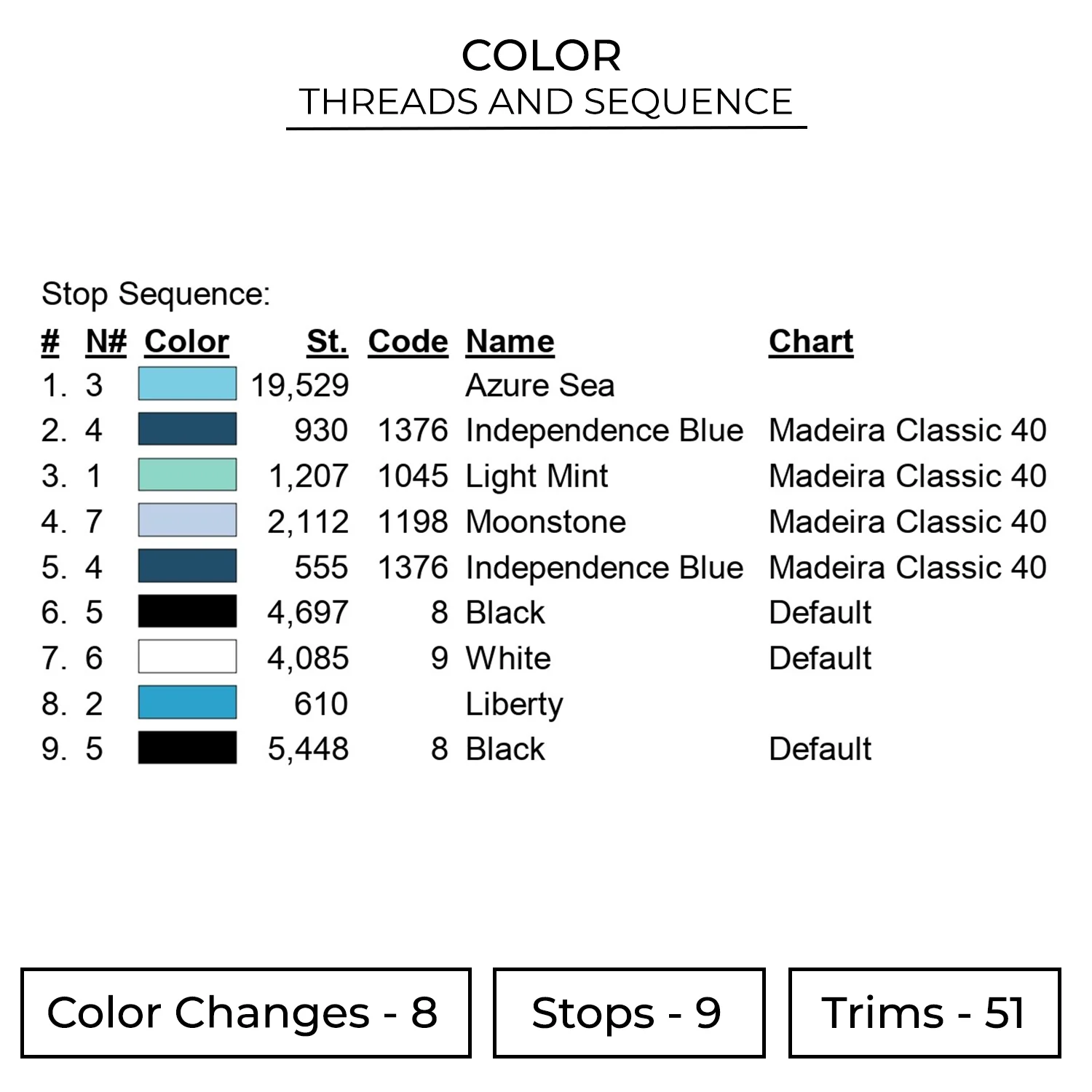Screen dimensions: 1092x1092
Task: Click the St. stitch column header
Action: pyautogui.click(x=327, y=341)
